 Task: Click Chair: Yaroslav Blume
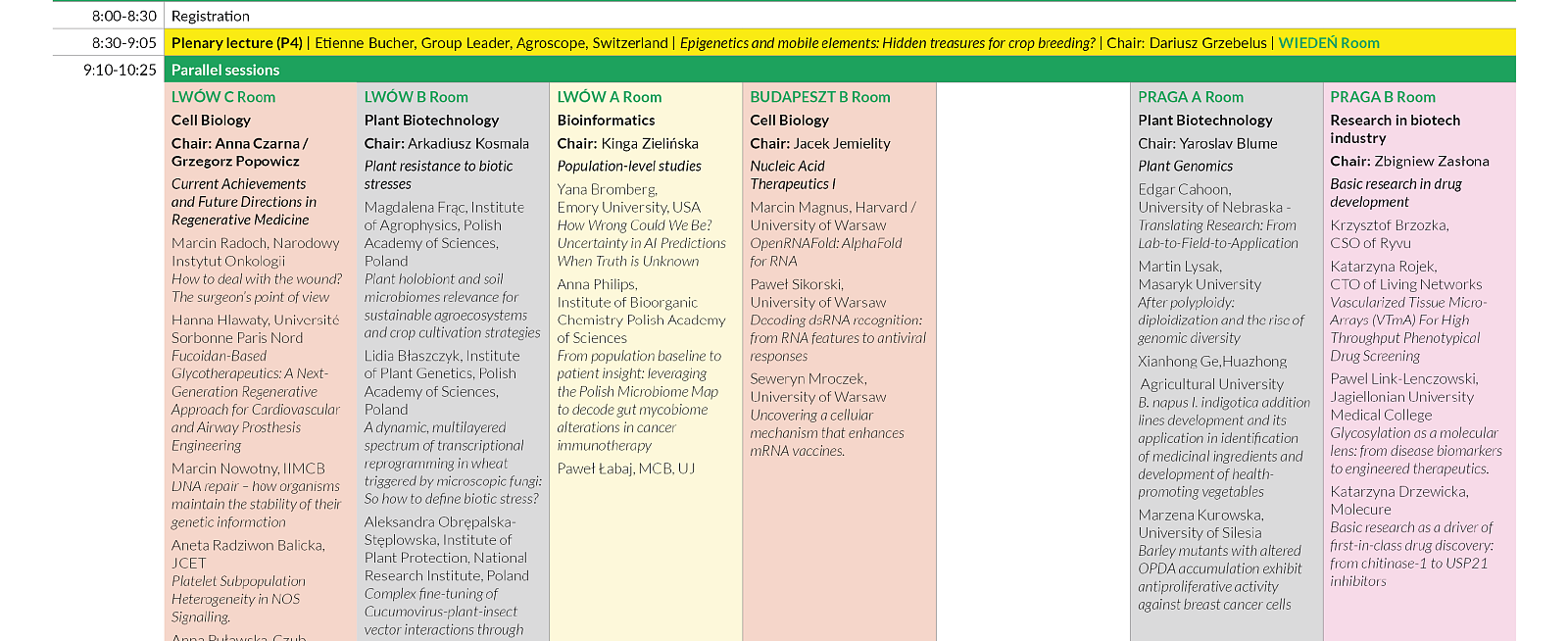[x=1208, y=143]
